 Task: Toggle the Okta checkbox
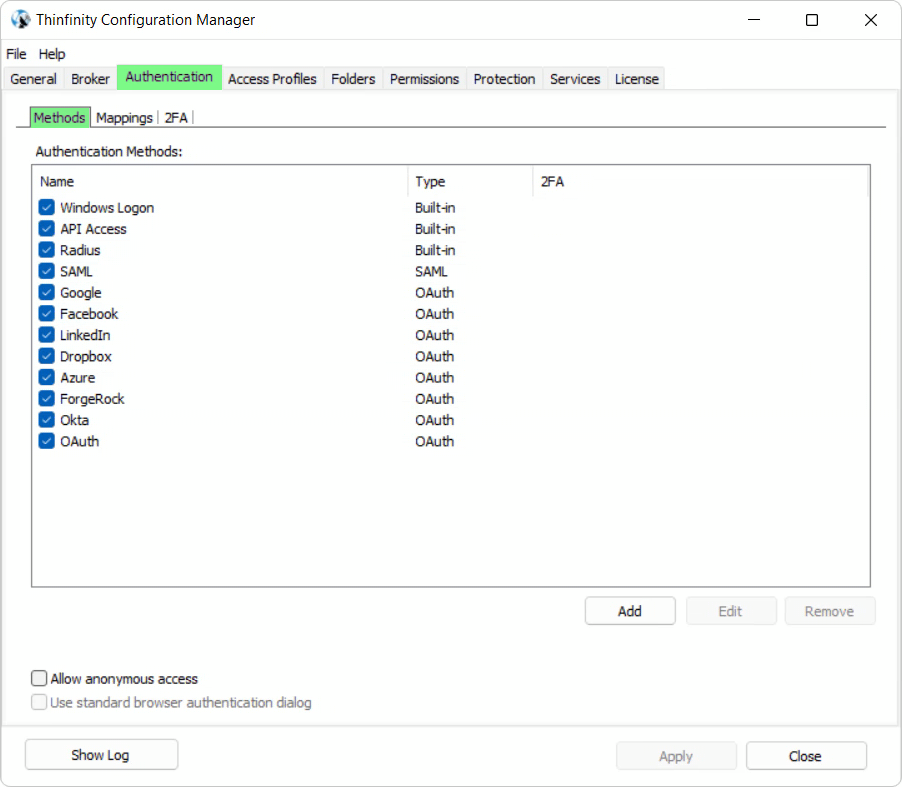point(47,420)
